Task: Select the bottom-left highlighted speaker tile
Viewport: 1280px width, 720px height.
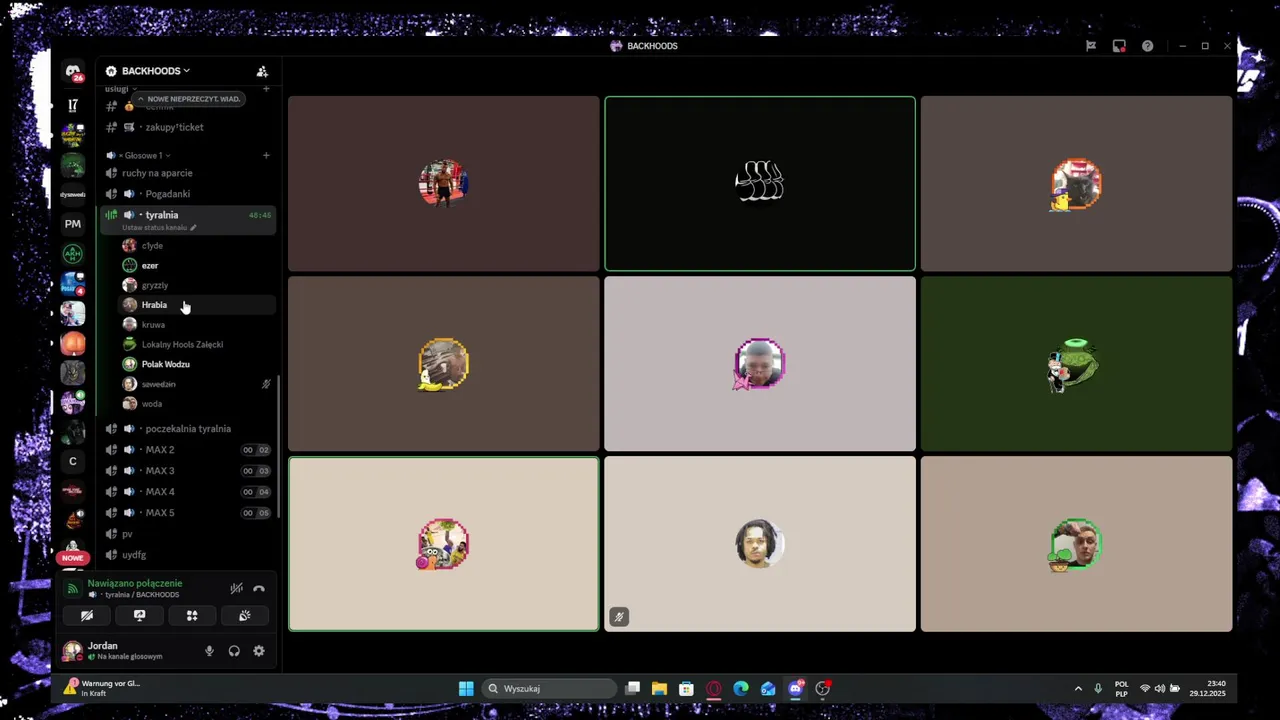Action: click(x=444, y=544)
